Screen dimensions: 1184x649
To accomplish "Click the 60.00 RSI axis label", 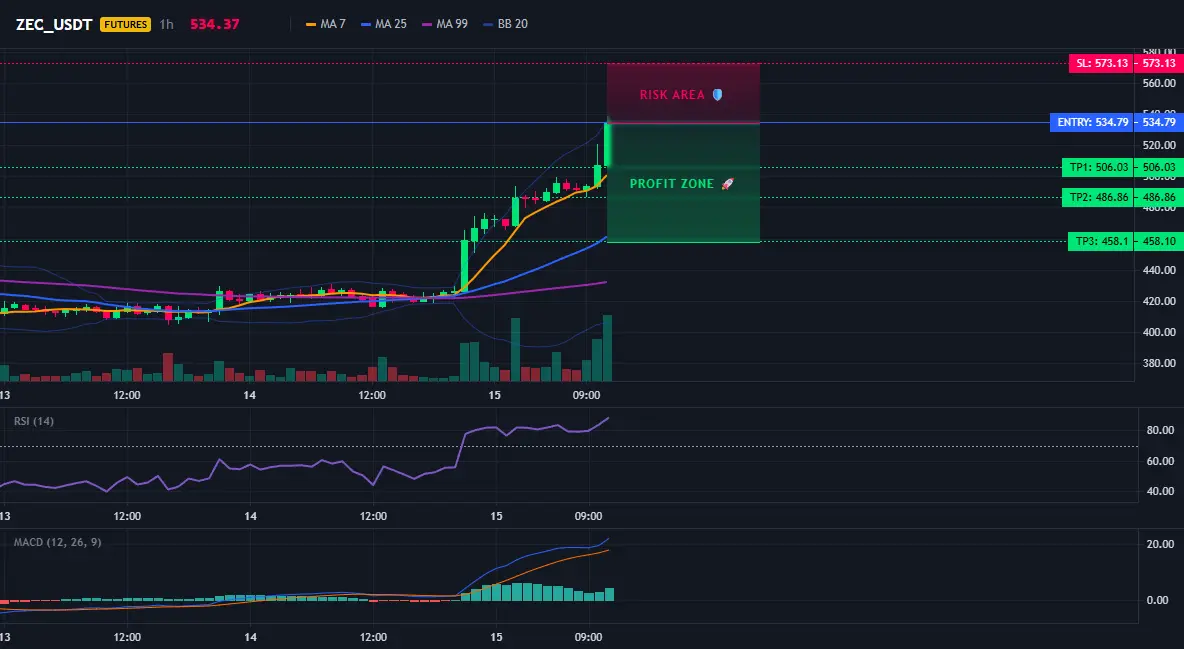I will (1160, 461).
